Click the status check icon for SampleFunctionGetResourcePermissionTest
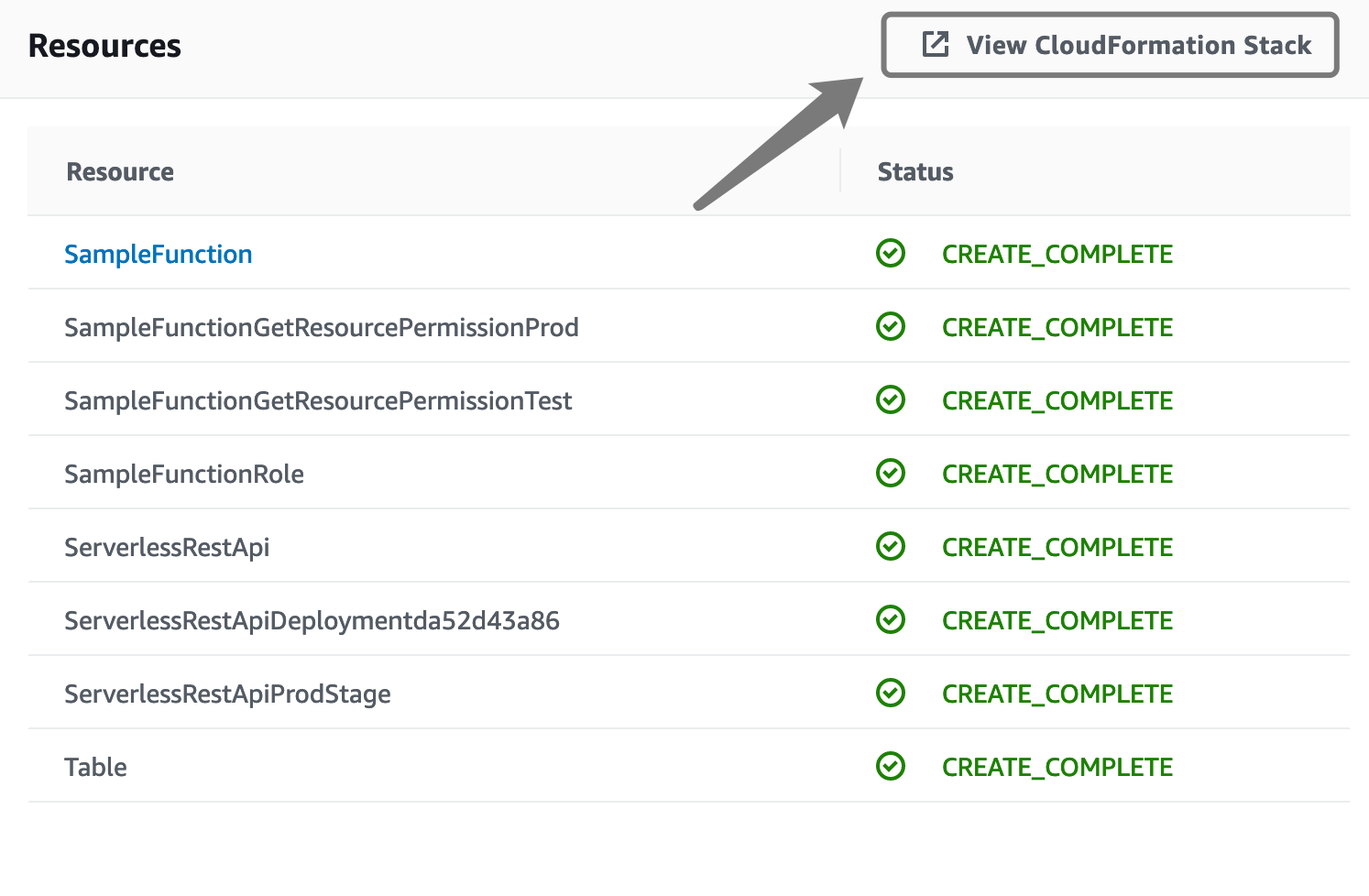The height and width of the screenshot is (896, 1369). (891, 399)
